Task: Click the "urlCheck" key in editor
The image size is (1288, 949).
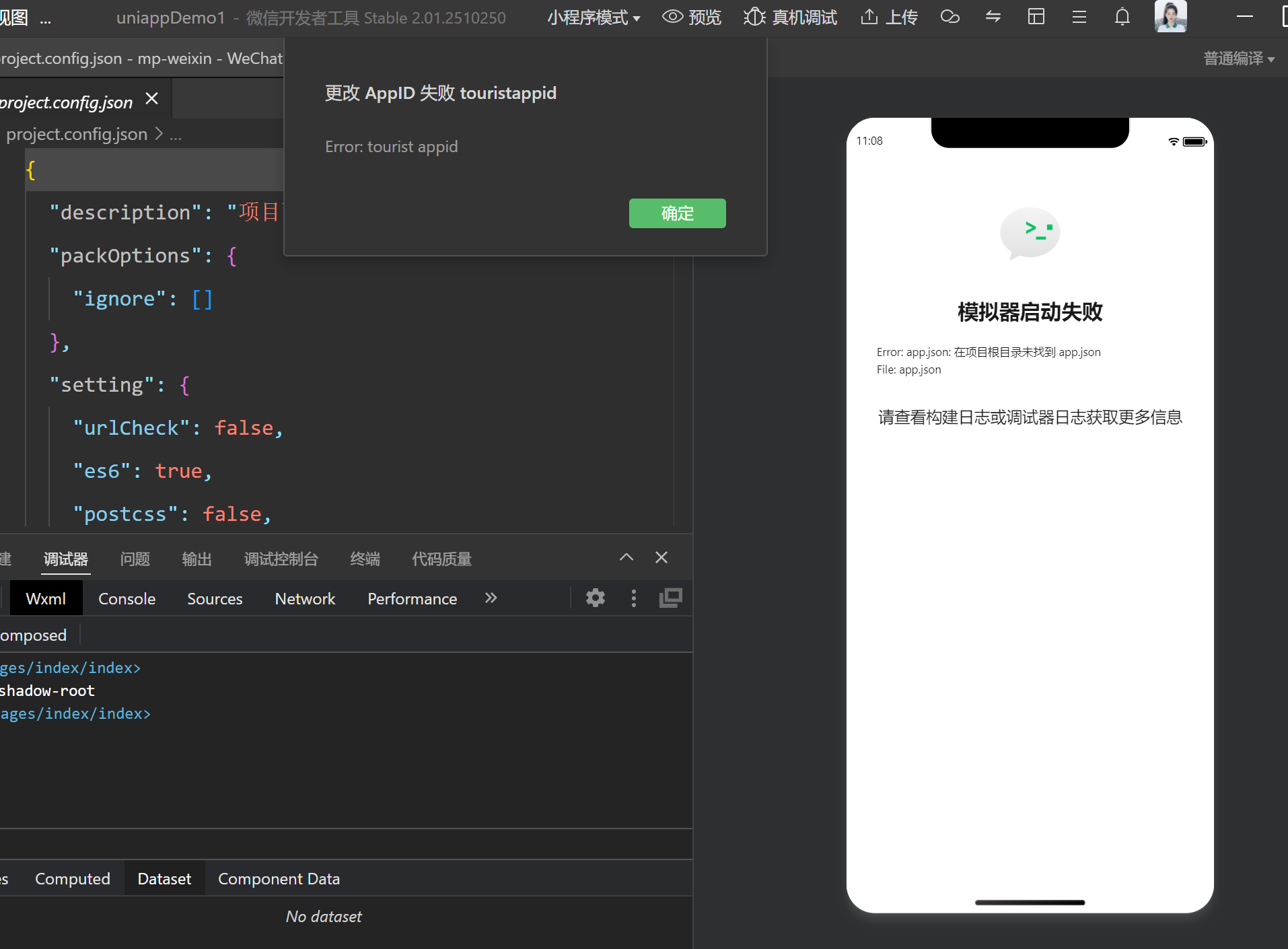Action: click(x=132, y=428)
